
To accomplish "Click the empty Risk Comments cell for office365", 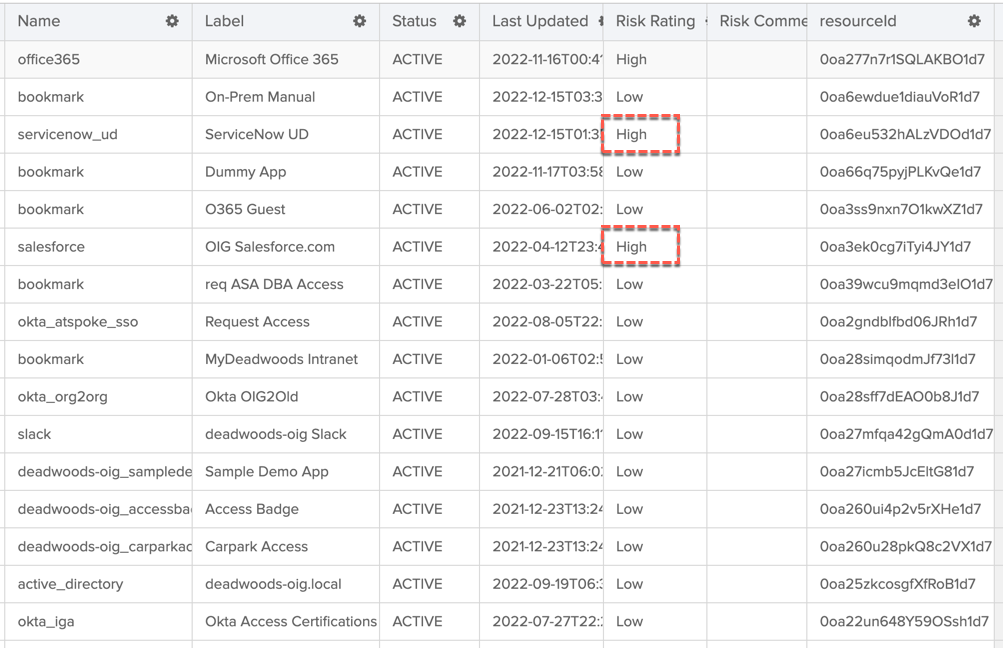I will click(x=756, y=59).
